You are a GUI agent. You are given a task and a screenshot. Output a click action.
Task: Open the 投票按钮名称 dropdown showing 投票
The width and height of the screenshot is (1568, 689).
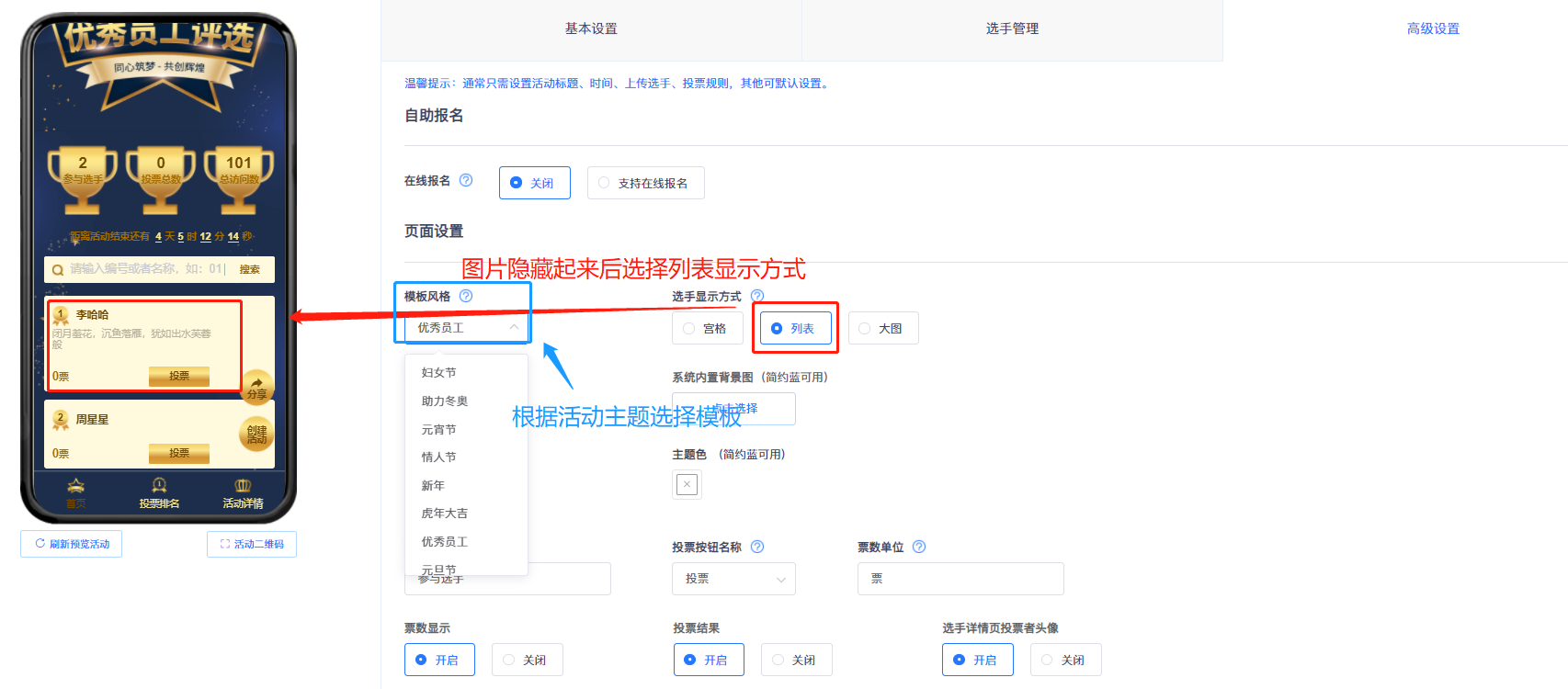point(733,579)
